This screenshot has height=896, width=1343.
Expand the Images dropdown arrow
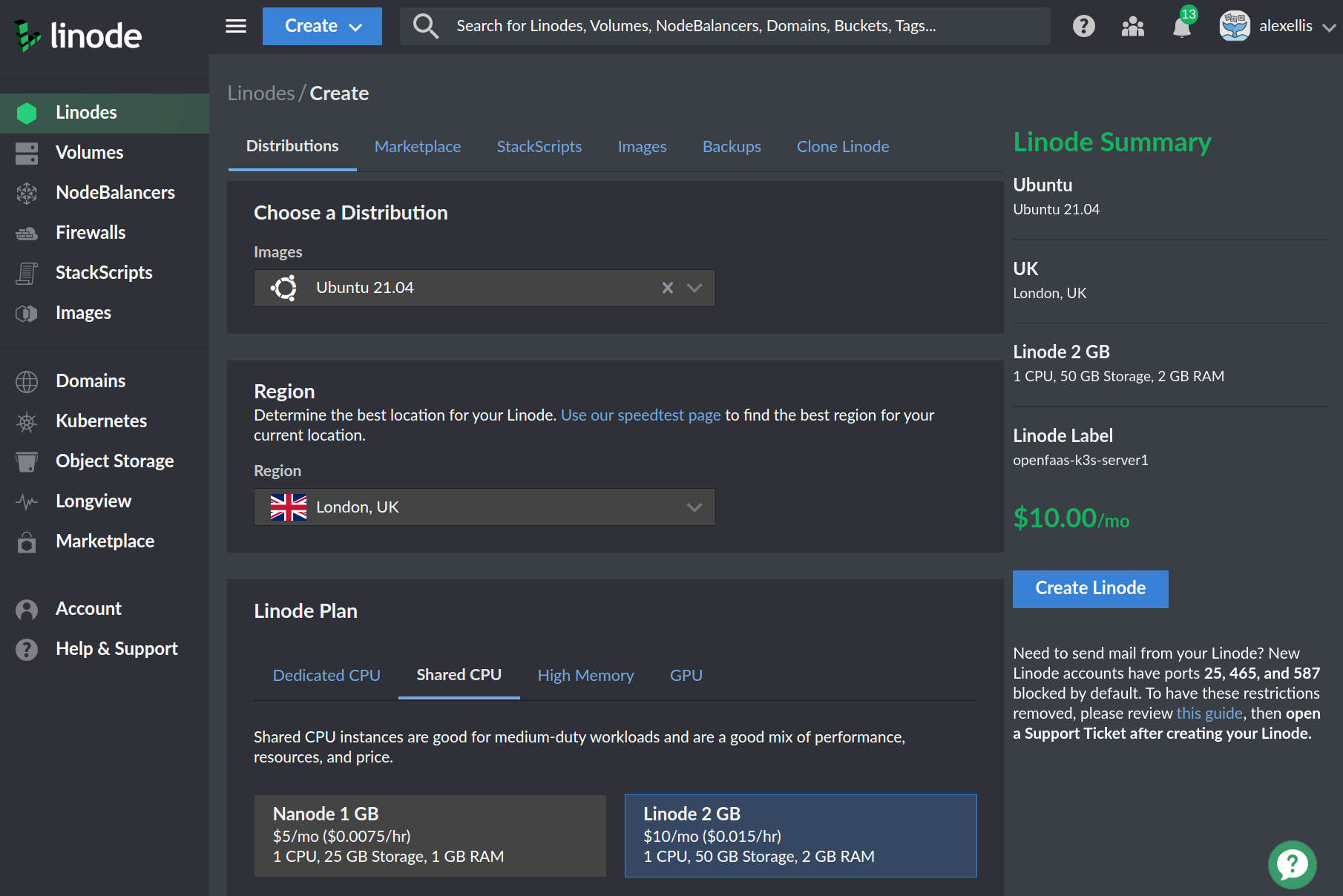click(x=695, y=288)
